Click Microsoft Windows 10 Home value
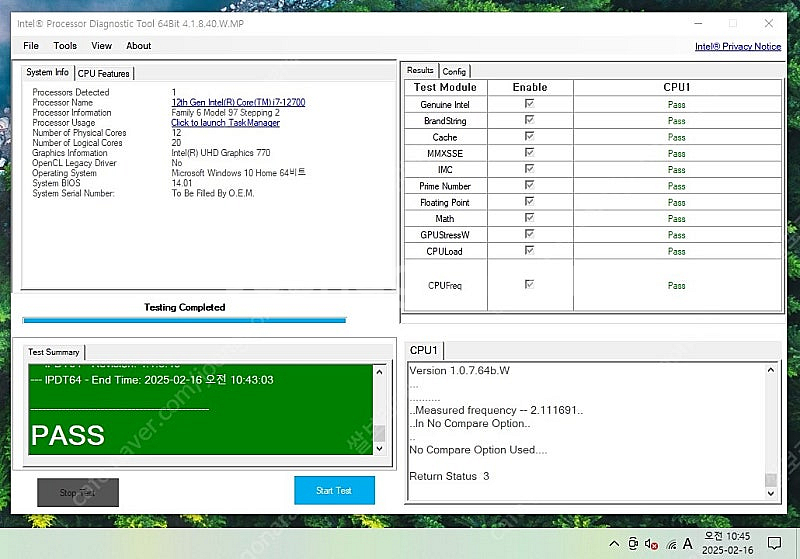This screenshot has width=800, height=559. (238, 173)
